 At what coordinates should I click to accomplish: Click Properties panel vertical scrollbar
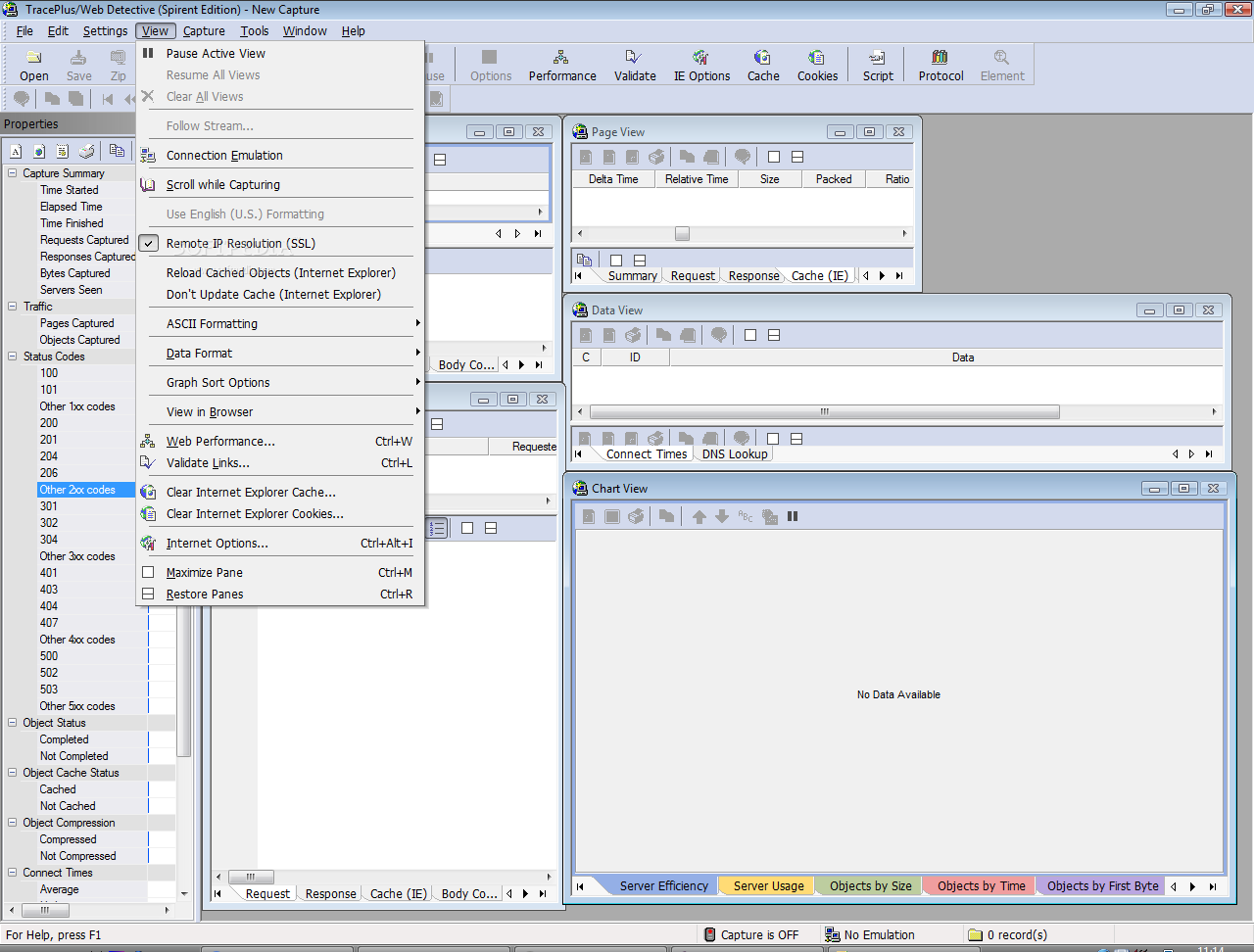[184, 530]
